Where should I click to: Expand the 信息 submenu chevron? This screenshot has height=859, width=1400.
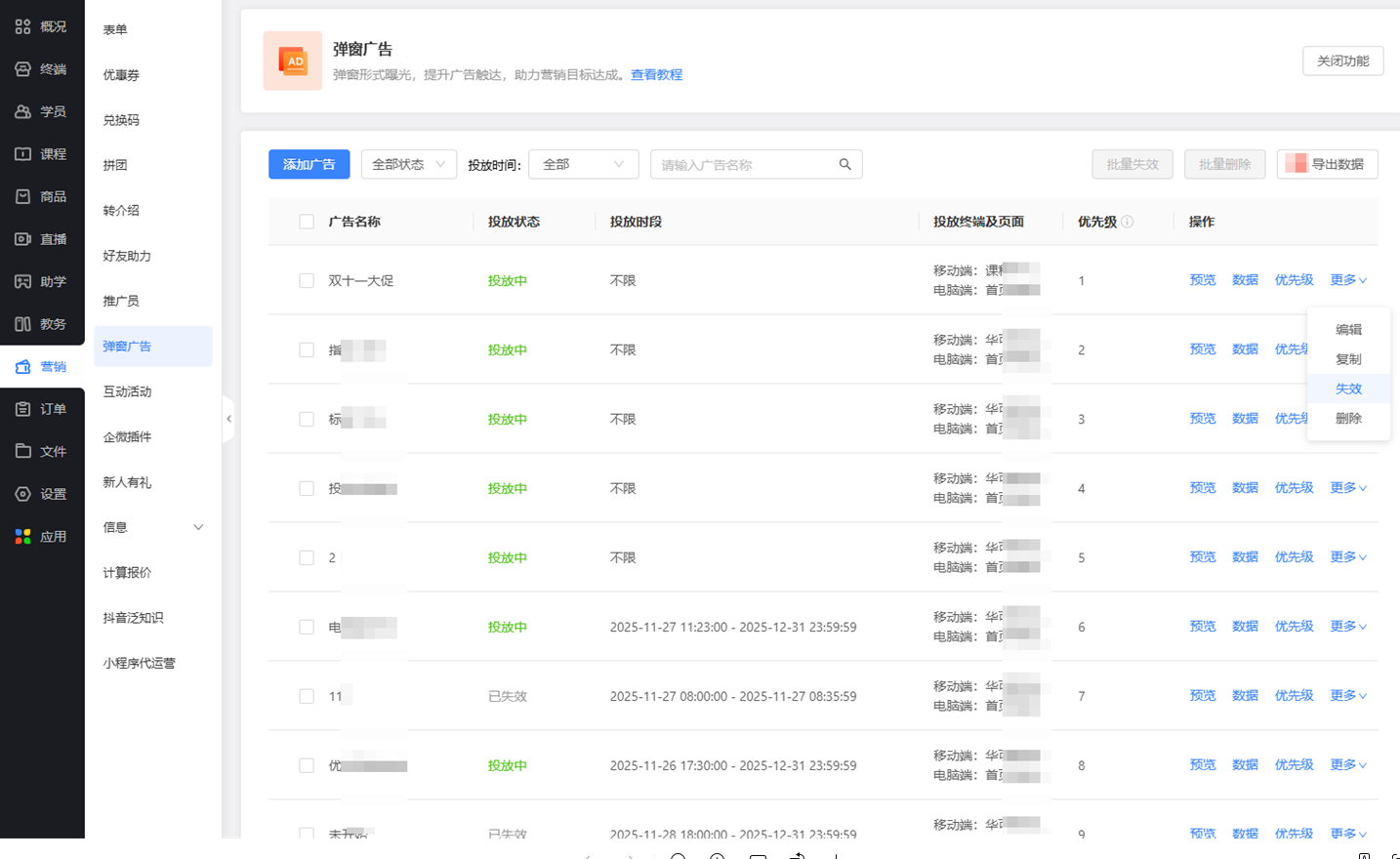point(198,527)
